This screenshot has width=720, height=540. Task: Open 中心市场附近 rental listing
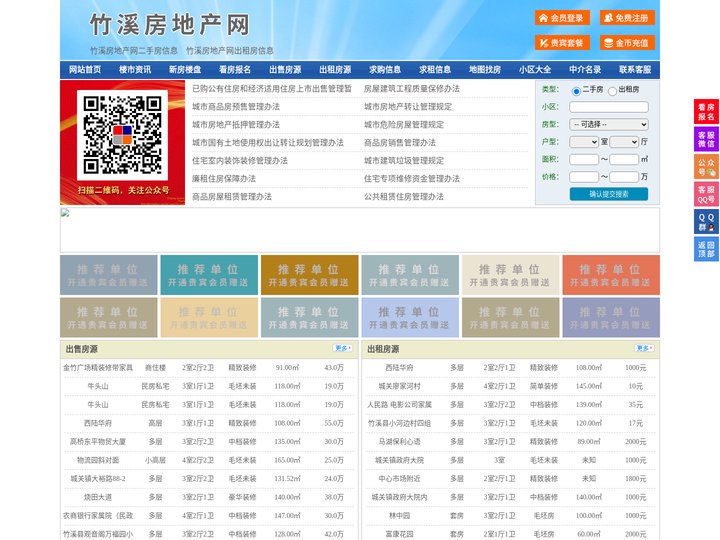click(x=399, y=478)
